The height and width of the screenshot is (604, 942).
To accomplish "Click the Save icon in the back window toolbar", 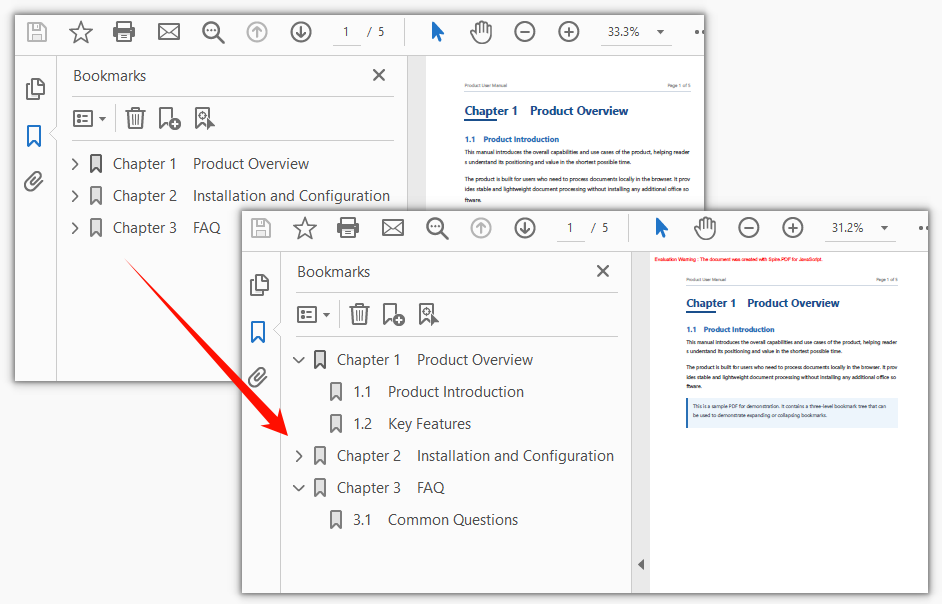I will (37, 32).
